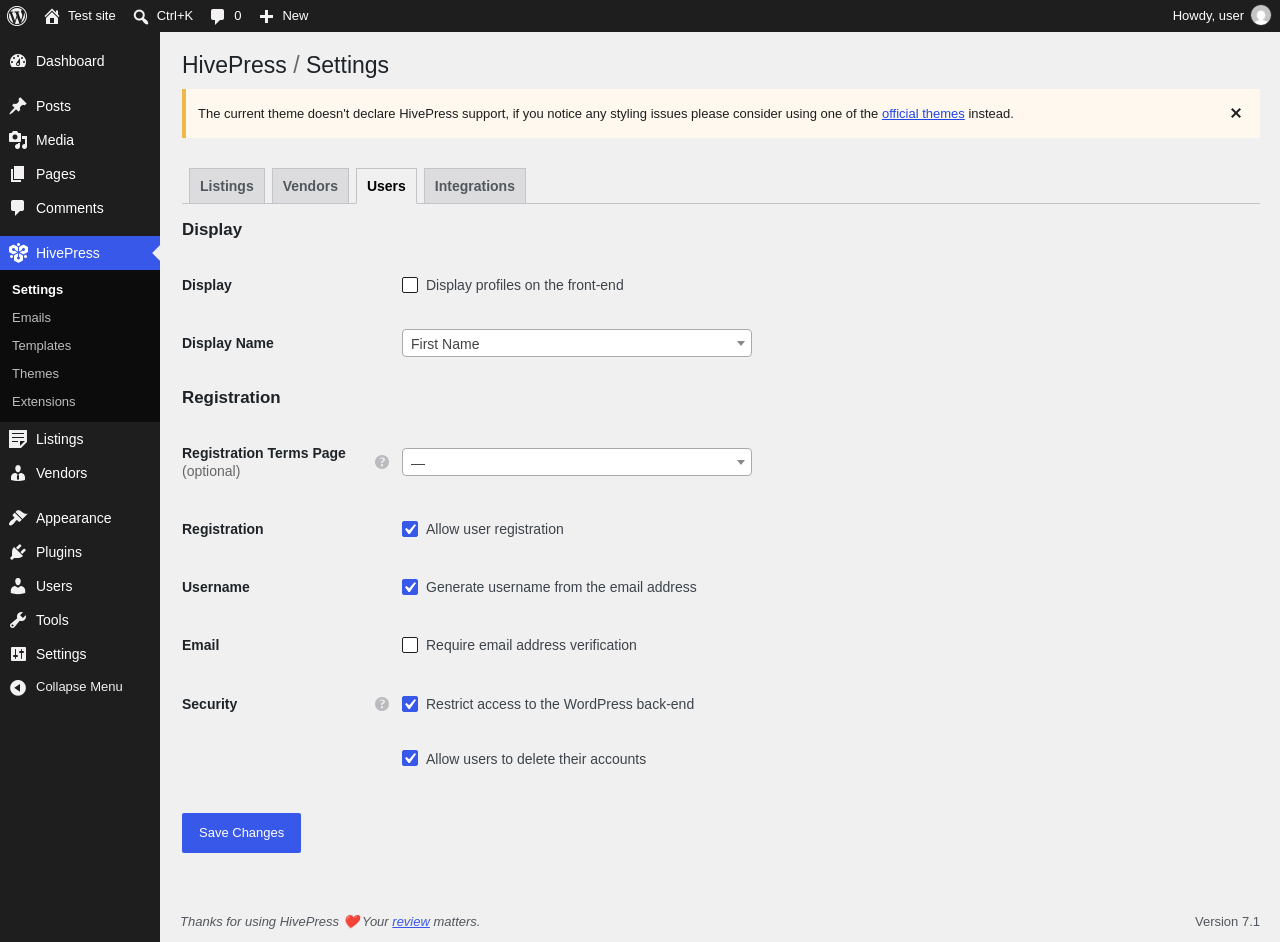
Task: Click the Test site home icon
Action: pos(52,16)
